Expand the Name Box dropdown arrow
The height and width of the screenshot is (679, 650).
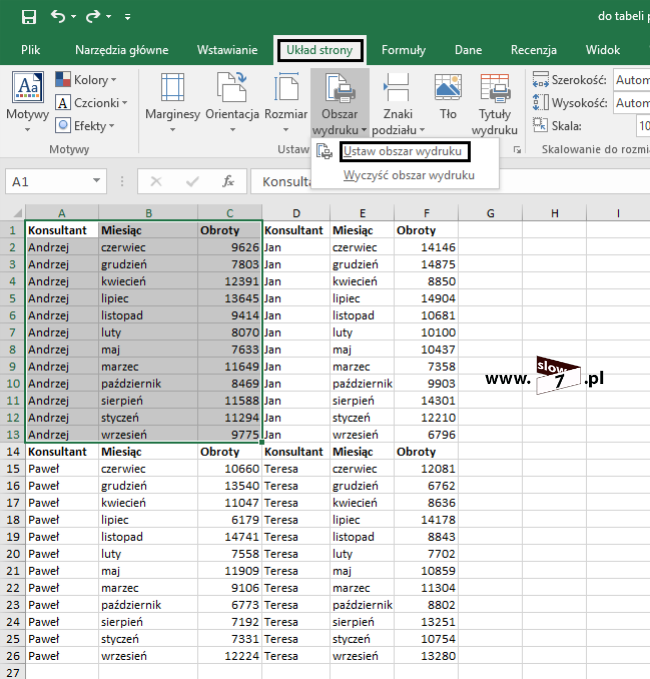click(97, 181)
